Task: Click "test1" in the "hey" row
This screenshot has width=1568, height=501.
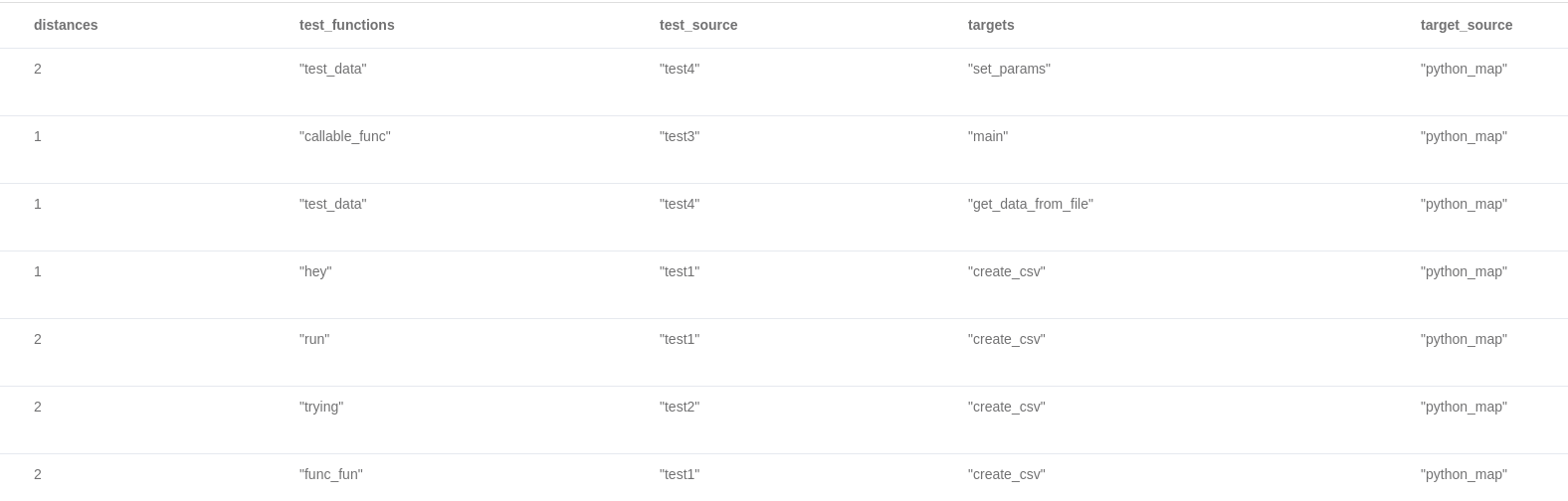Action: pyautogui.click(x=680, y=271)
